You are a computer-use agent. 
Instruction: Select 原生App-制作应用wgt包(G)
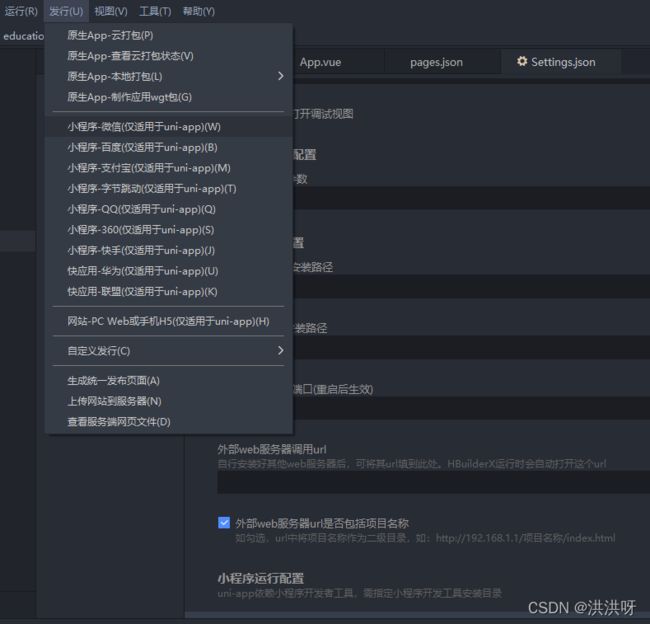click(x=169, y=97)
